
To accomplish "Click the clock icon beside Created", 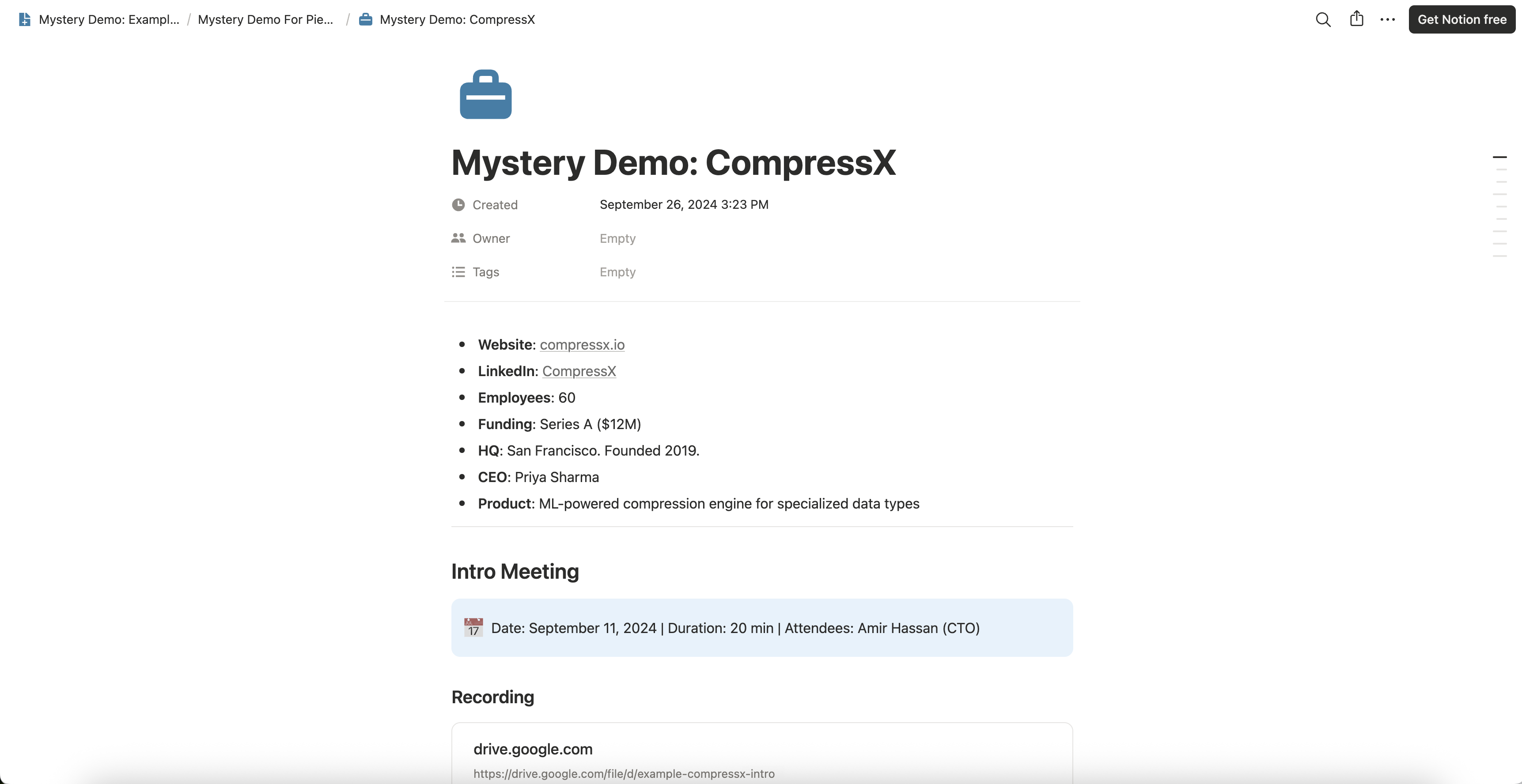I will coord(458,205).
